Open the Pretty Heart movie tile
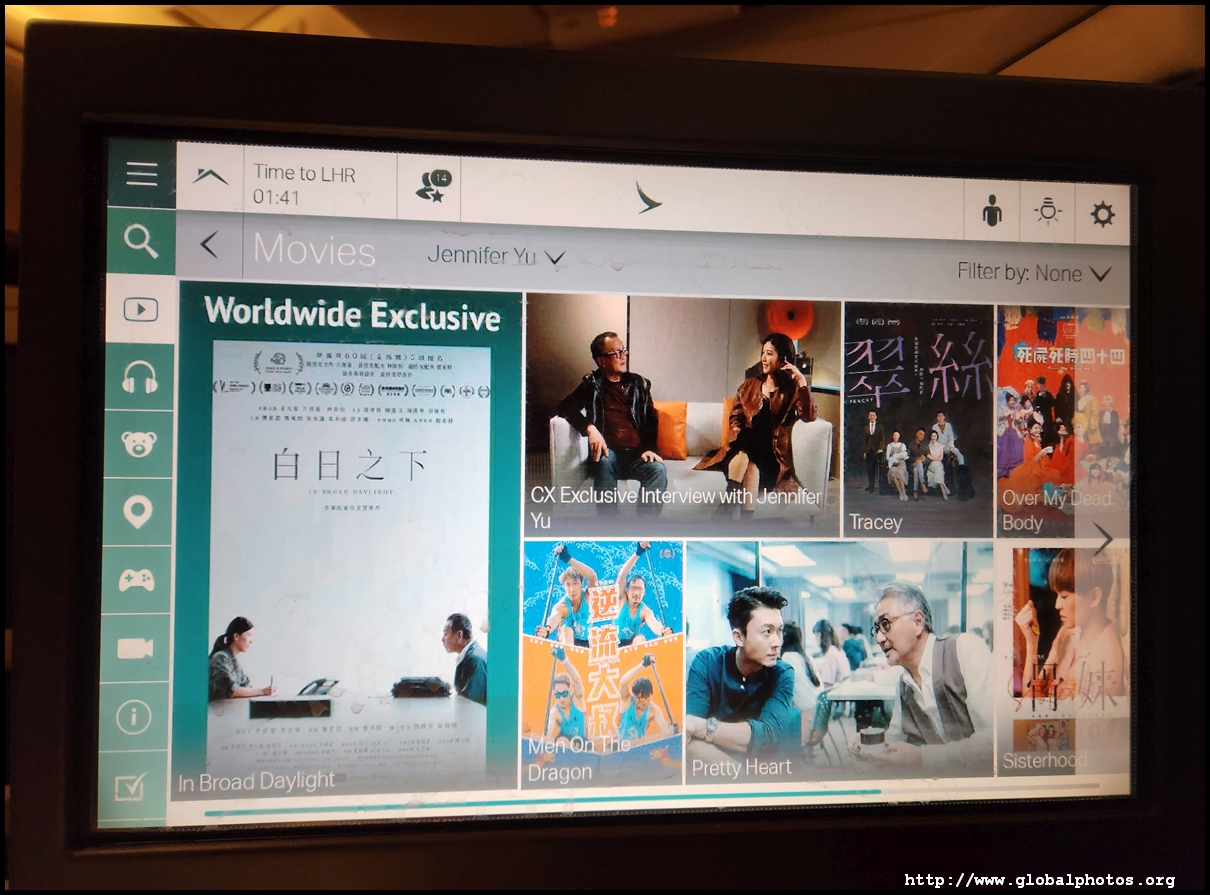Viewport: 1210px width, 895px height. tap(840, 662)
